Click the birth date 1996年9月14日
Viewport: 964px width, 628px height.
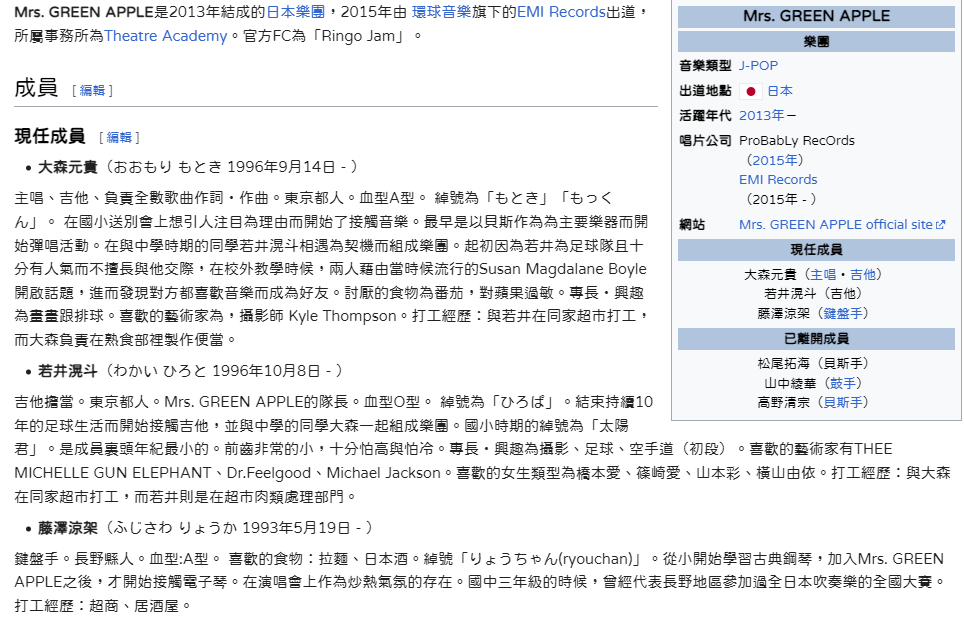(281, 167)
